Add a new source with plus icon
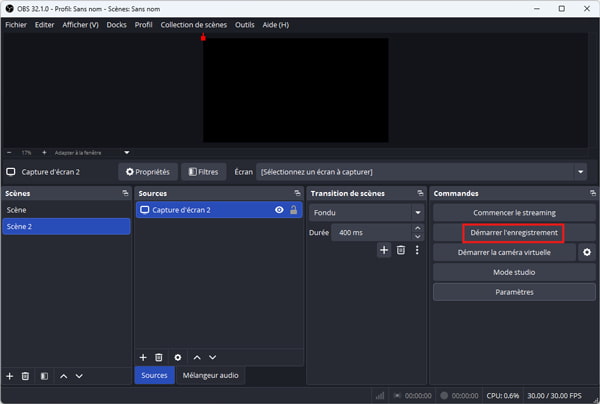The width and height of the screenshot is (600, 404). 143,356
